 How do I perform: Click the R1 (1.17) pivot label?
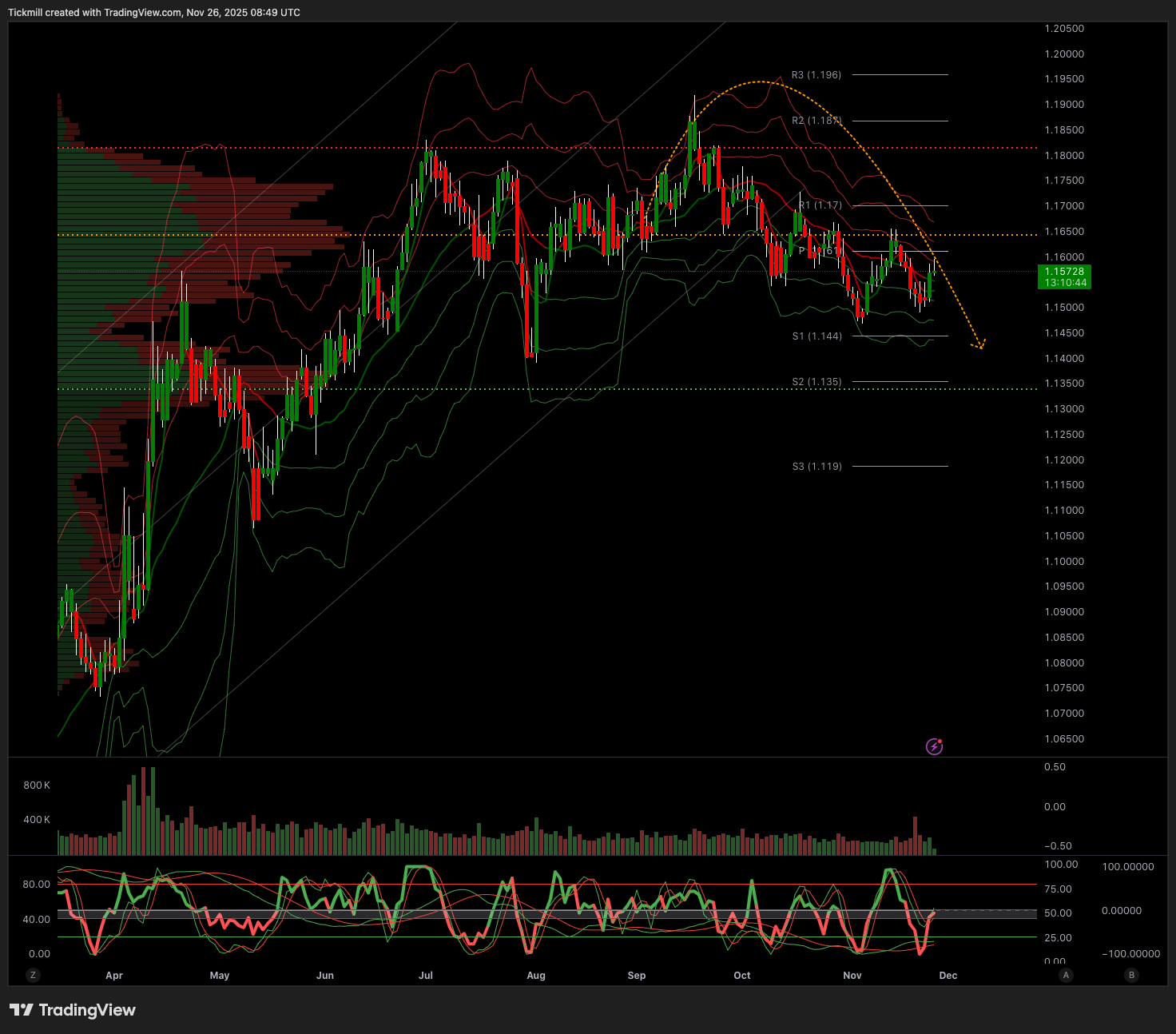[x=820, y=205]
